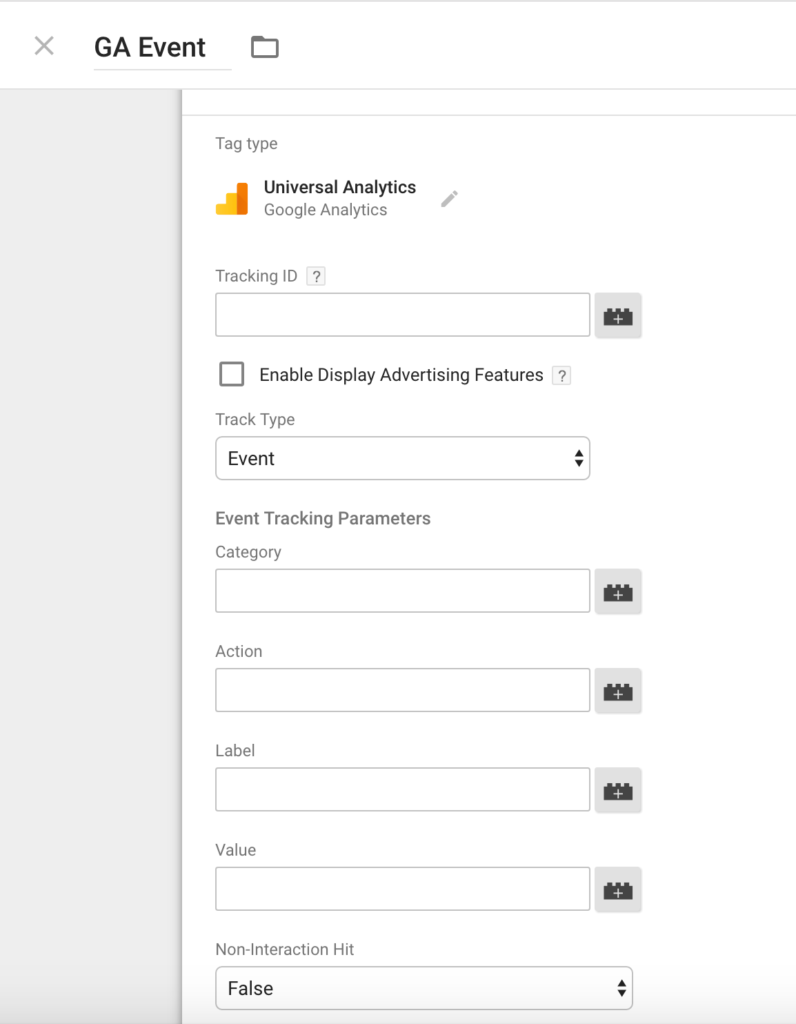Screen dimensions: 796x1024
Task: Enable Display Advertising Features checkbox
Action: tap(232, 374)
